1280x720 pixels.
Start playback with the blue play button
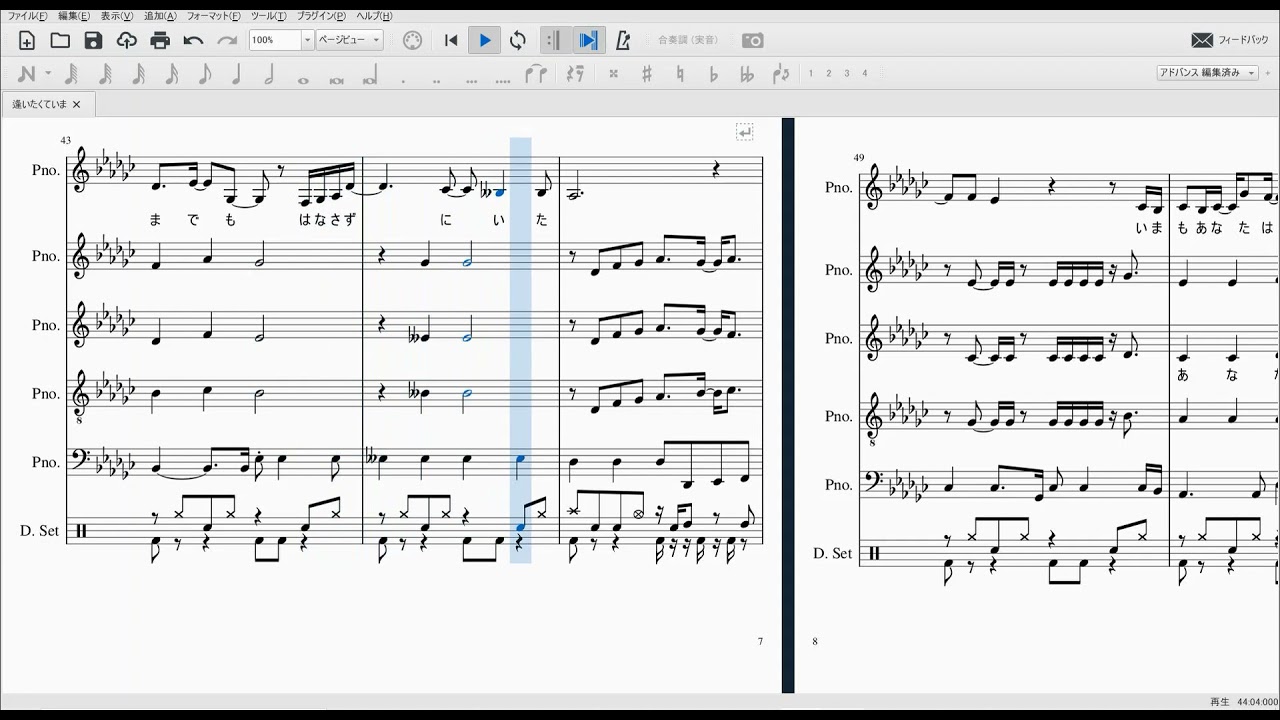(485, 40)
